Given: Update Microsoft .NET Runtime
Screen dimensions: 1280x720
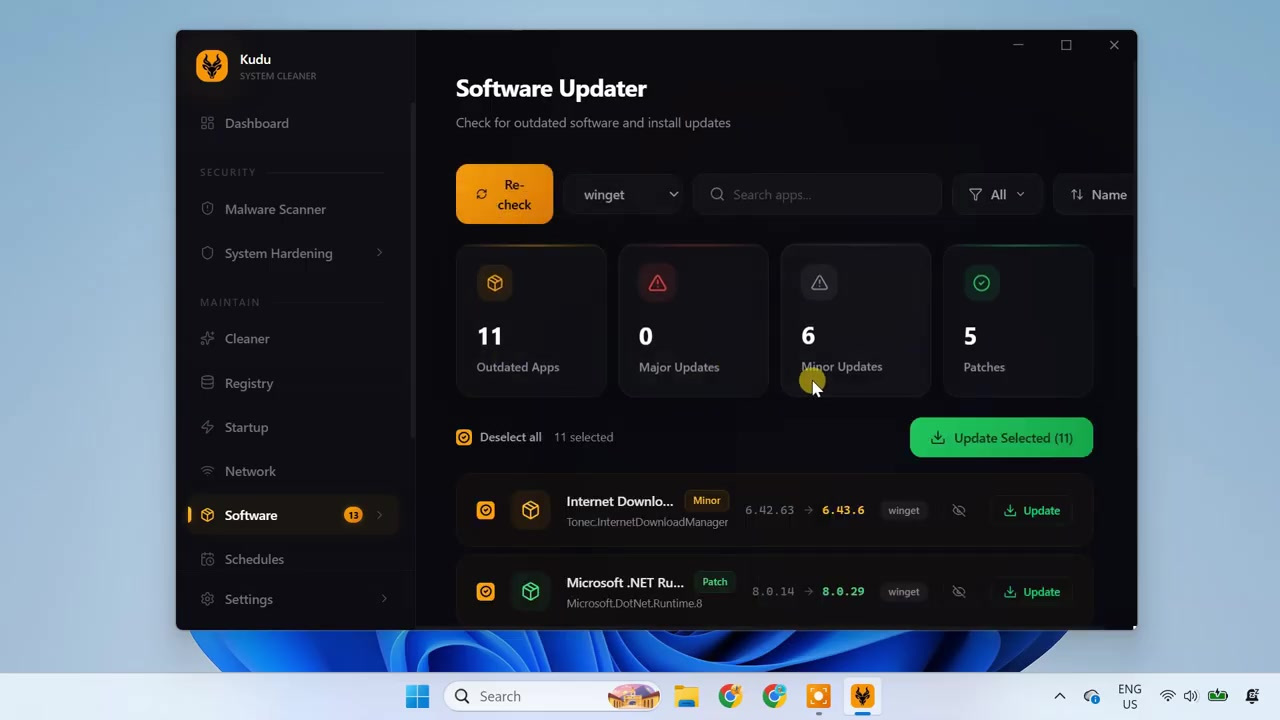Looking at the screenshot, I should (1032, 591).
